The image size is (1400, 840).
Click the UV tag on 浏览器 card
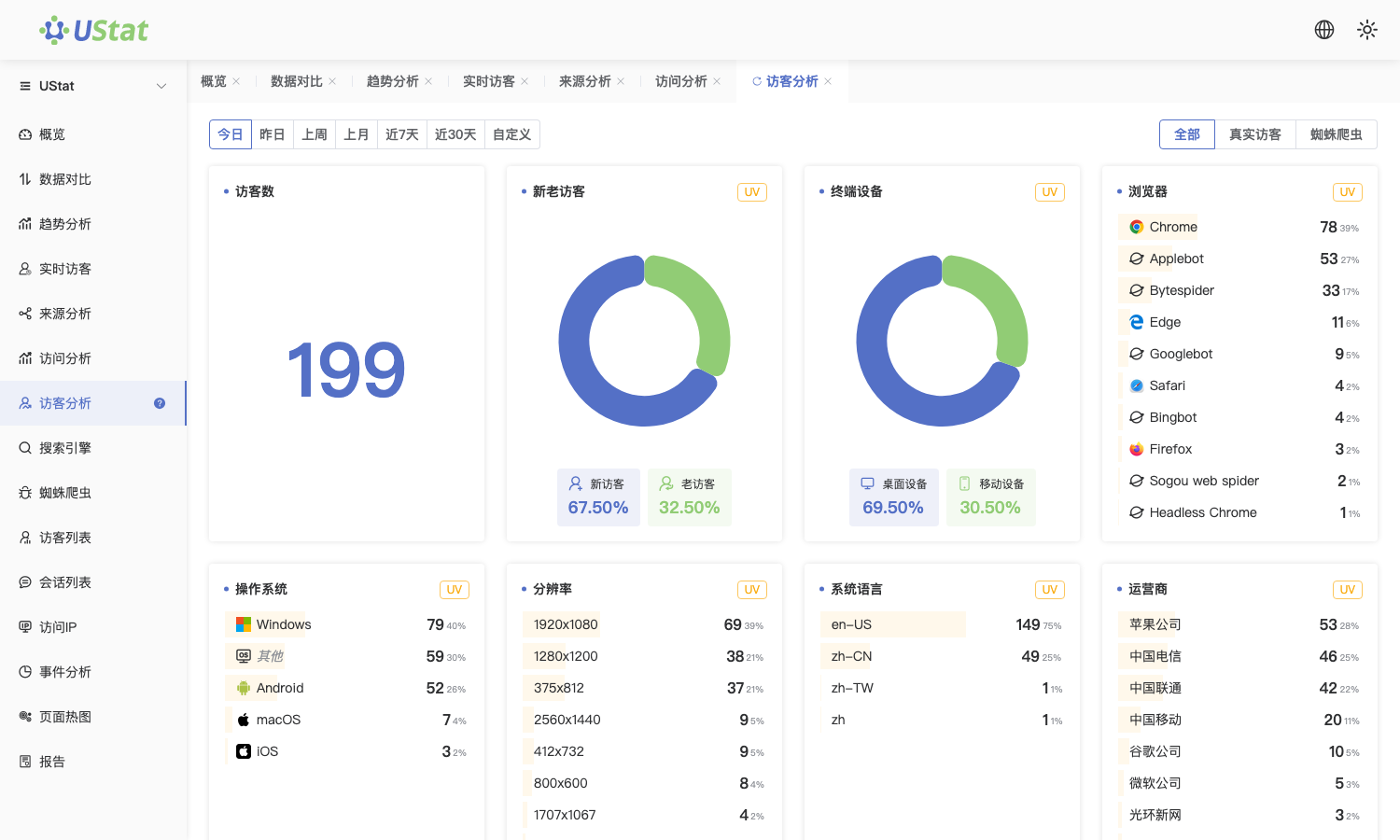pos(1348,192)
